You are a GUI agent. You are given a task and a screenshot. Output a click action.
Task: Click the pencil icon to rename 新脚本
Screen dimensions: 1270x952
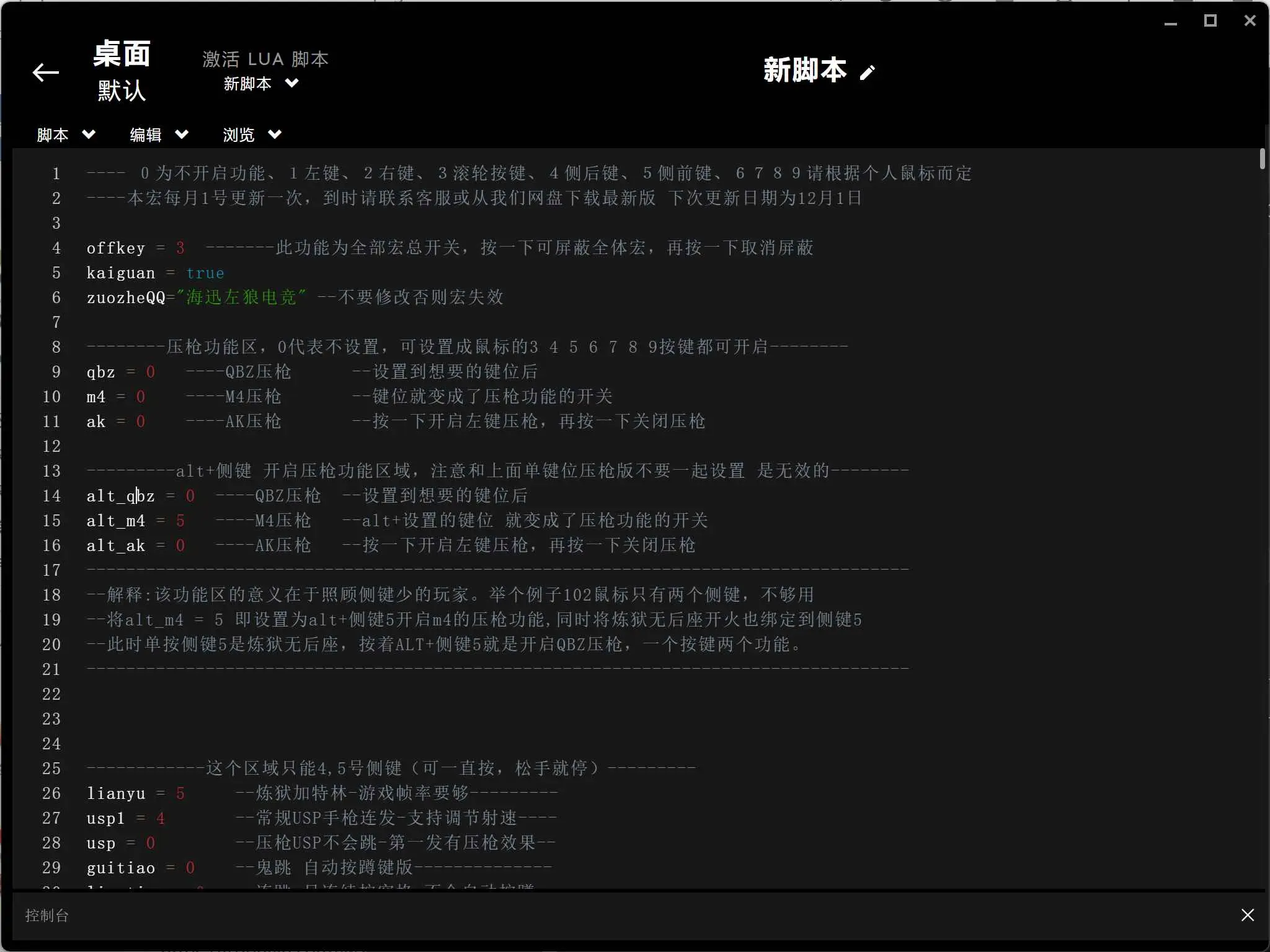click(x=868, y=73)
